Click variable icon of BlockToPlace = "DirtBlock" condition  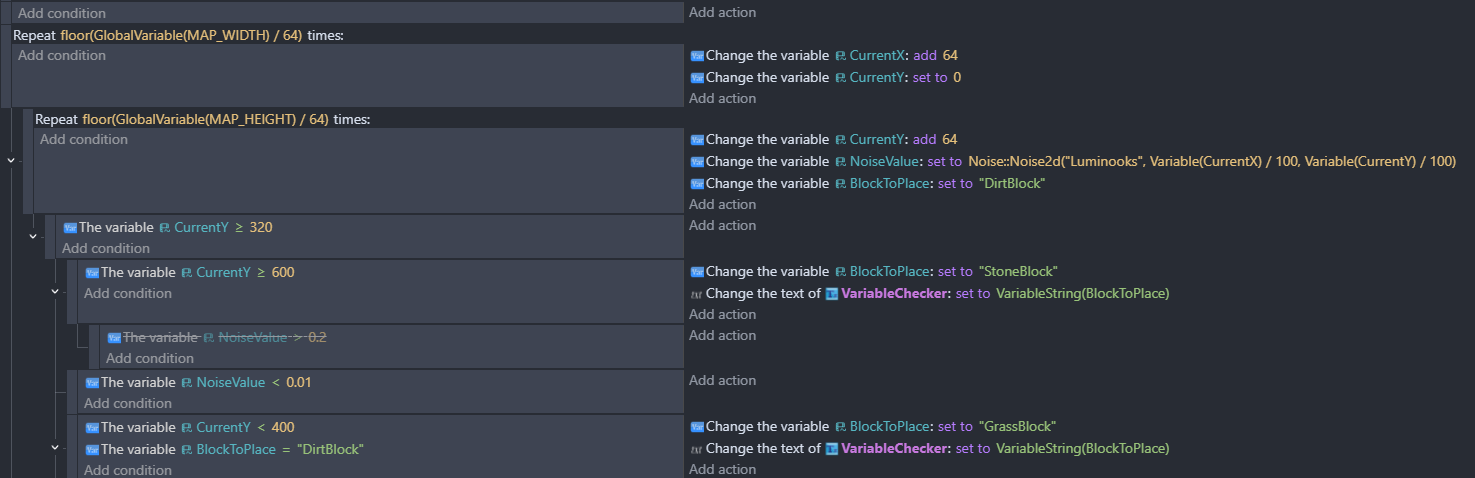92,450
